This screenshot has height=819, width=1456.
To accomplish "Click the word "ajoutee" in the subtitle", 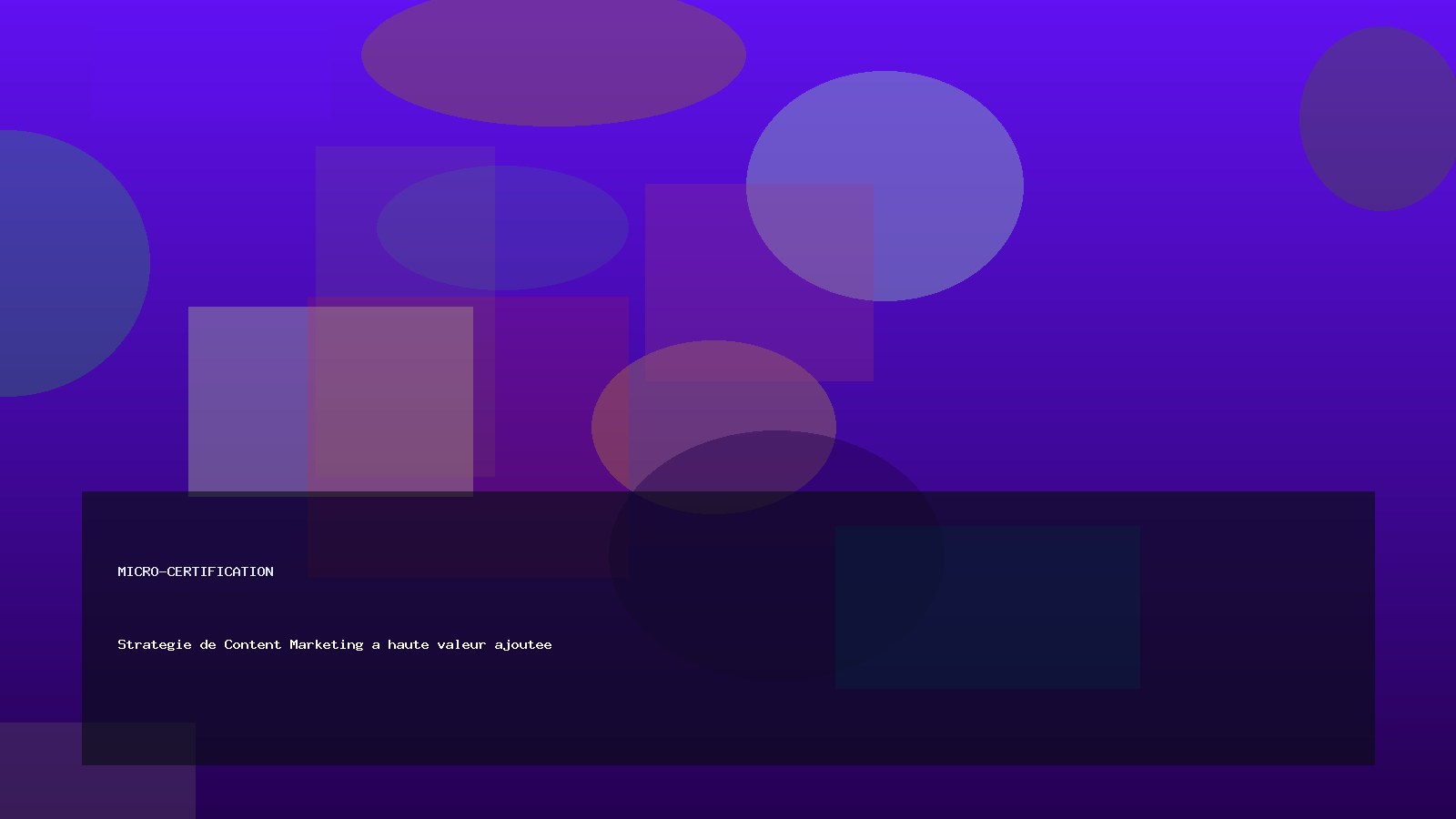I will coord(522,644).
